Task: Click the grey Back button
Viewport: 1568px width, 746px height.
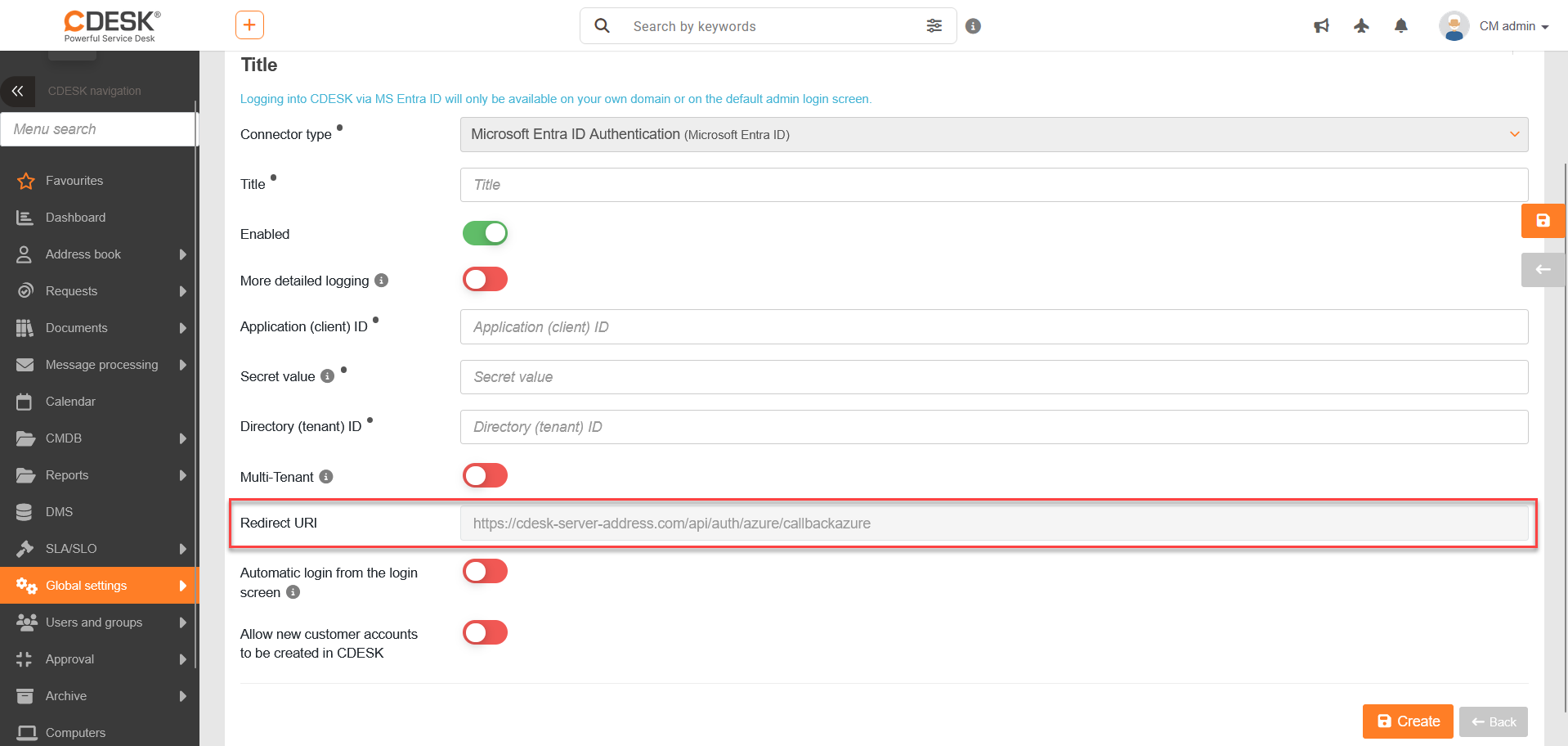Action: tap(1494, 721)
